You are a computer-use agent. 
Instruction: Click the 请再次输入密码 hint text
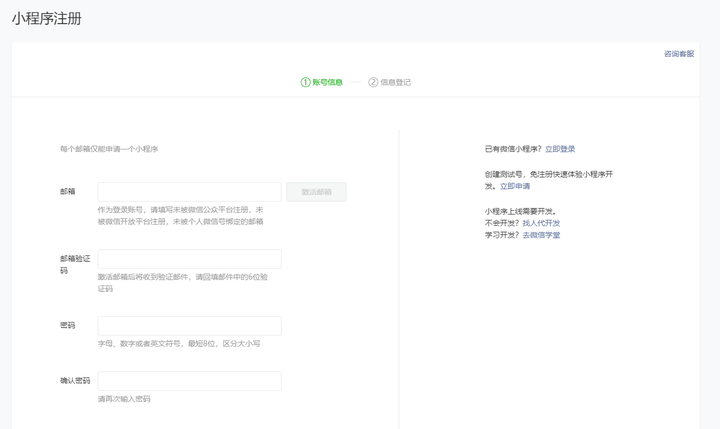[x=124, y=399]
